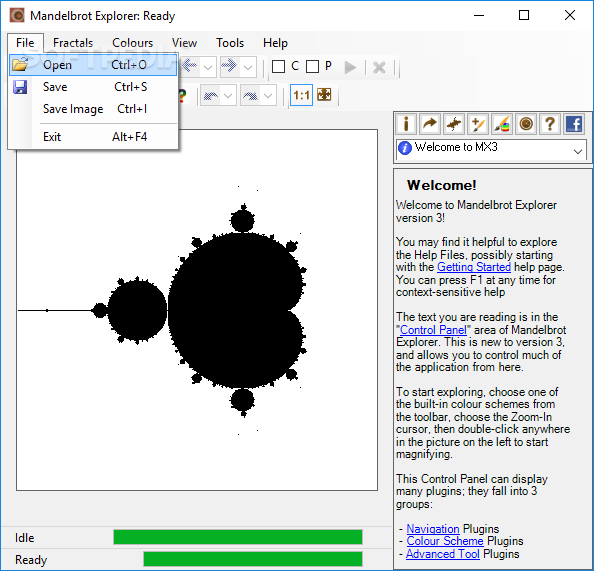This screenshot has height=571, width=594.
Task: Maximize the Mandelbrot Explorer window
Action: point(524,15)
